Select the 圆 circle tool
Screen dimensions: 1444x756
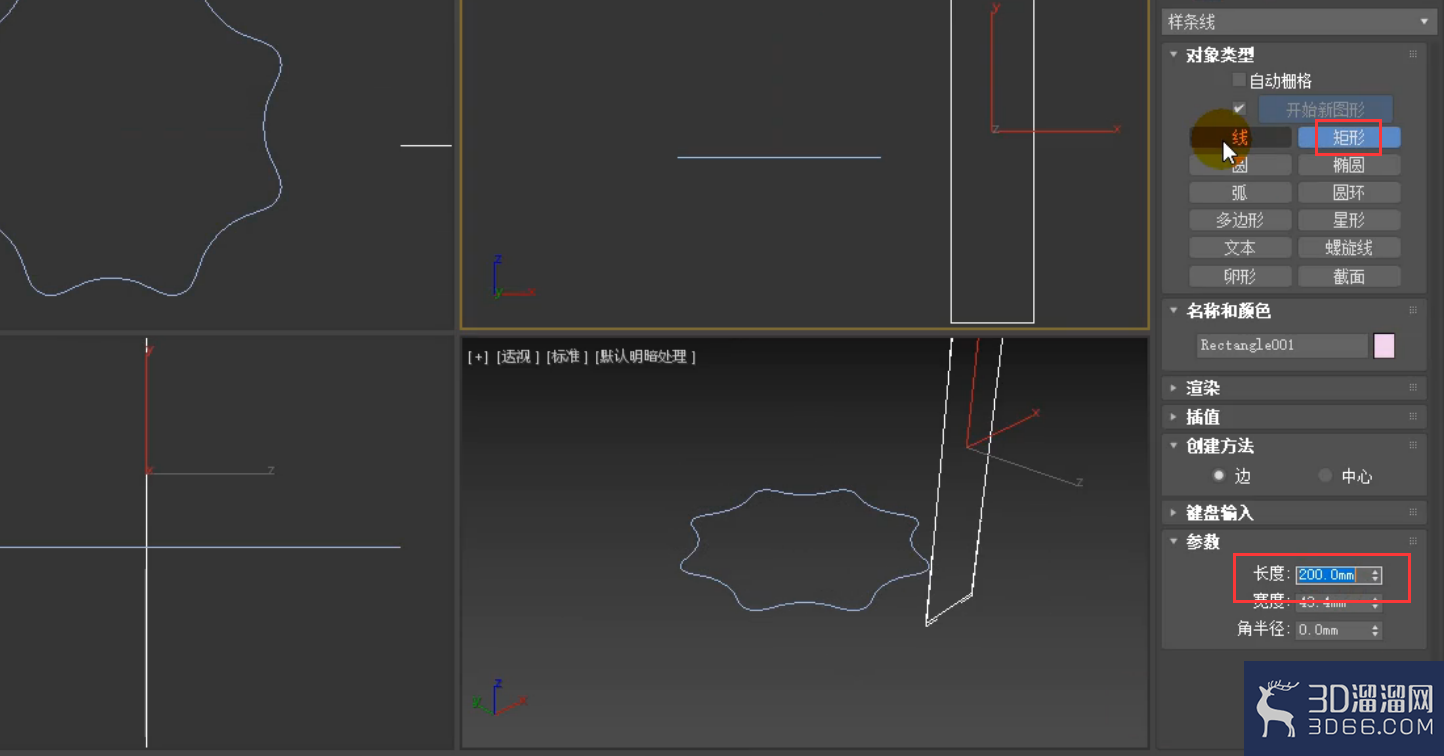pyautogui.click(x=1240, y=165)
